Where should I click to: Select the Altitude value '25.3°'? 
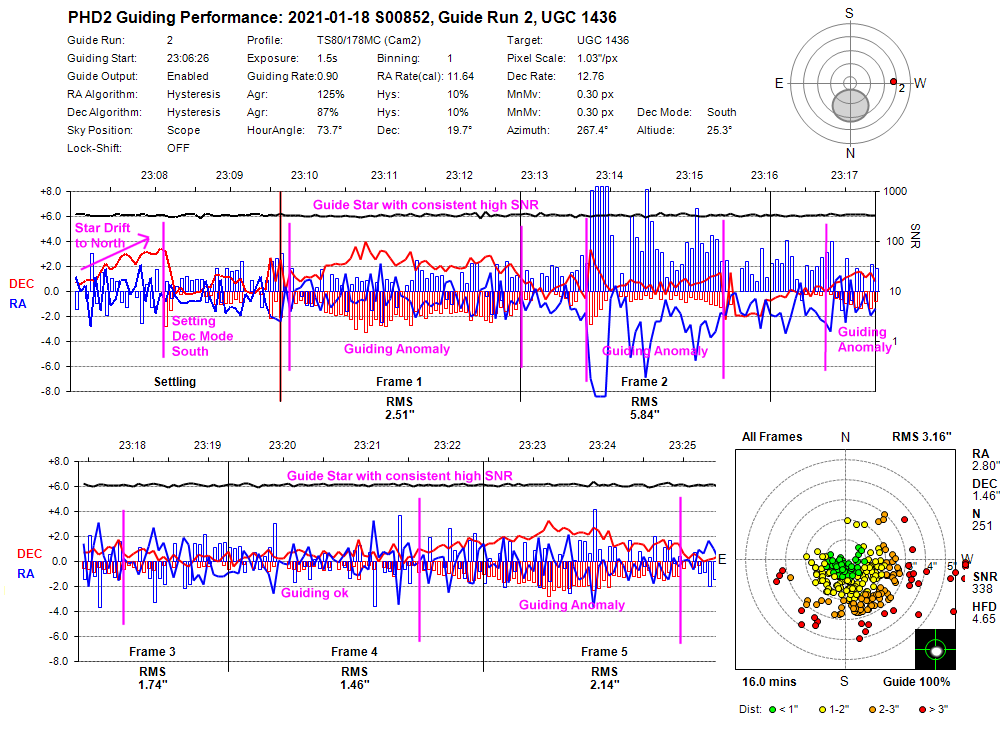click(x=719, y=130)
